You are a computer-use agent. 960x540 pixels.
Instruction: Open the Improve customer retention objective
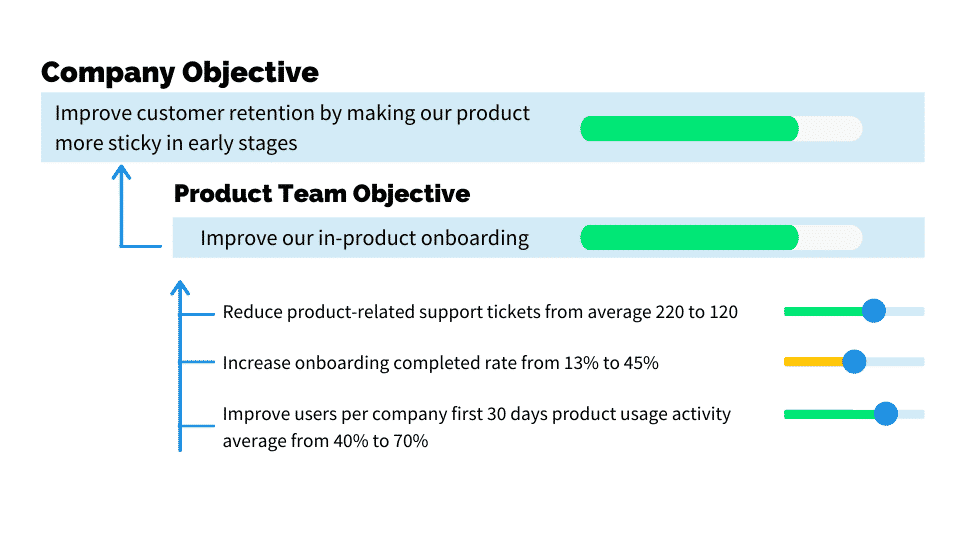292,128
